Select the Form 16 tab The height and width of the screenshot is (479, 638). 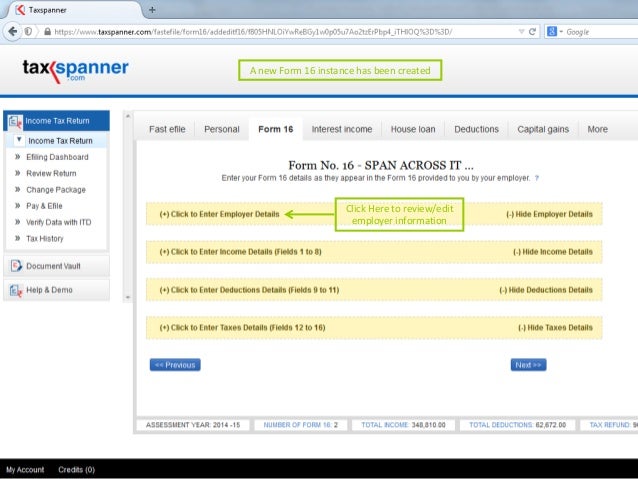275,129
